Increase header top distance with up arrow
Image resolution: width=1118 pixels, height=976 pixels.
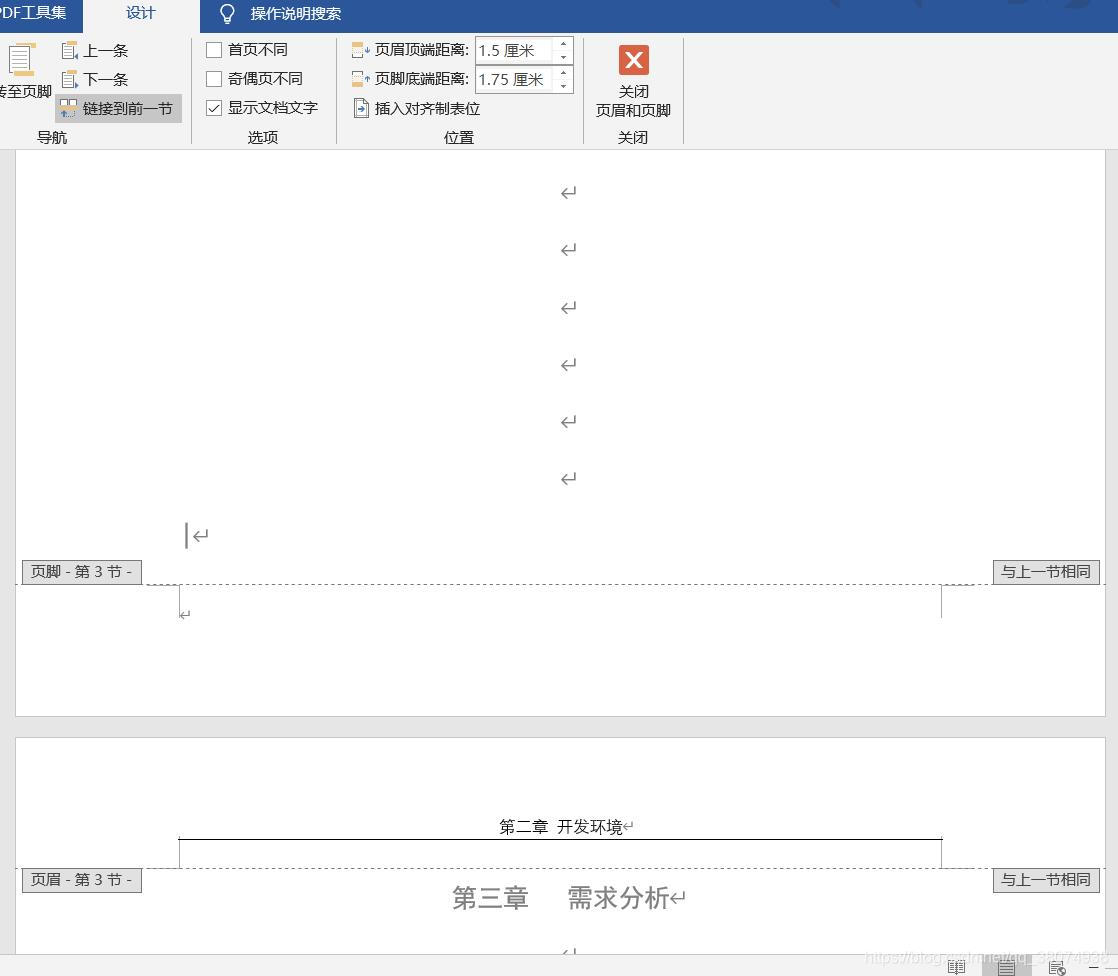(x=563, y=44)
